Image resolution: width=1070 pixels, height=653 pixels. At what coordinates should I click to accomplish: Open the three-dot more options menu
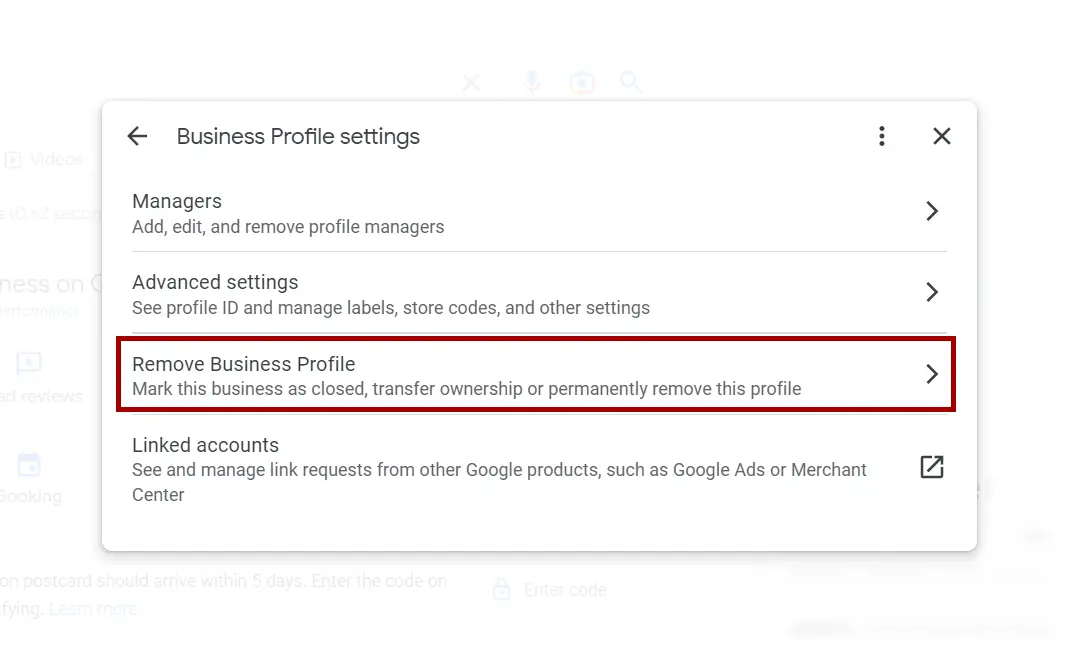[882, 136]
